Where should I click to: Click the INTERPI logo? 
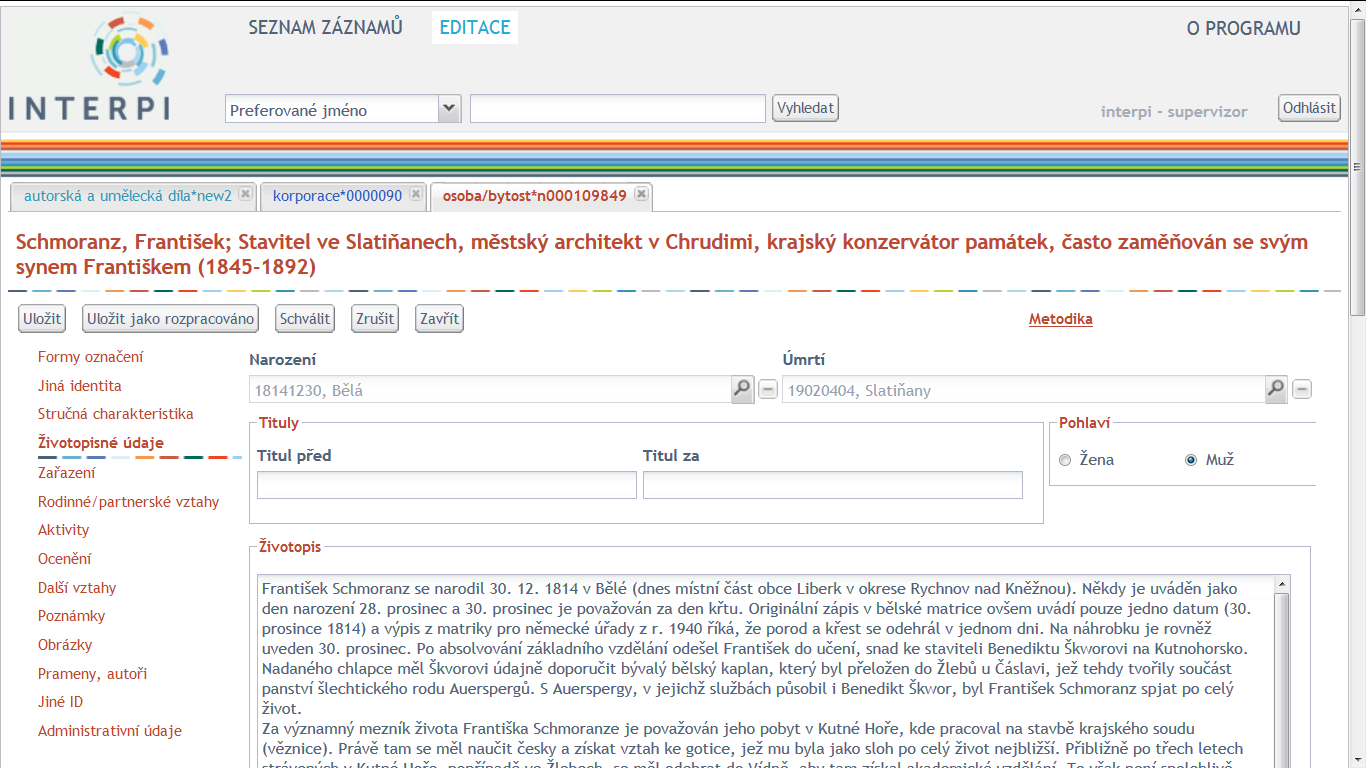point(89,67)
